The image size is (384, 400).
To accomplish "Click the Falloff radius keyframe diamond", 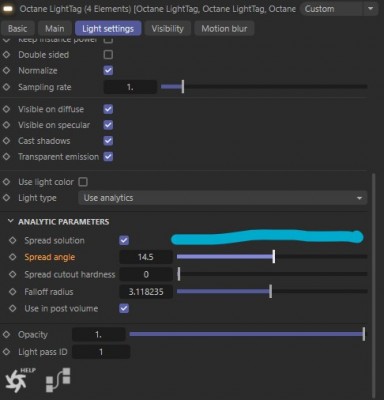I will point(13,292).
